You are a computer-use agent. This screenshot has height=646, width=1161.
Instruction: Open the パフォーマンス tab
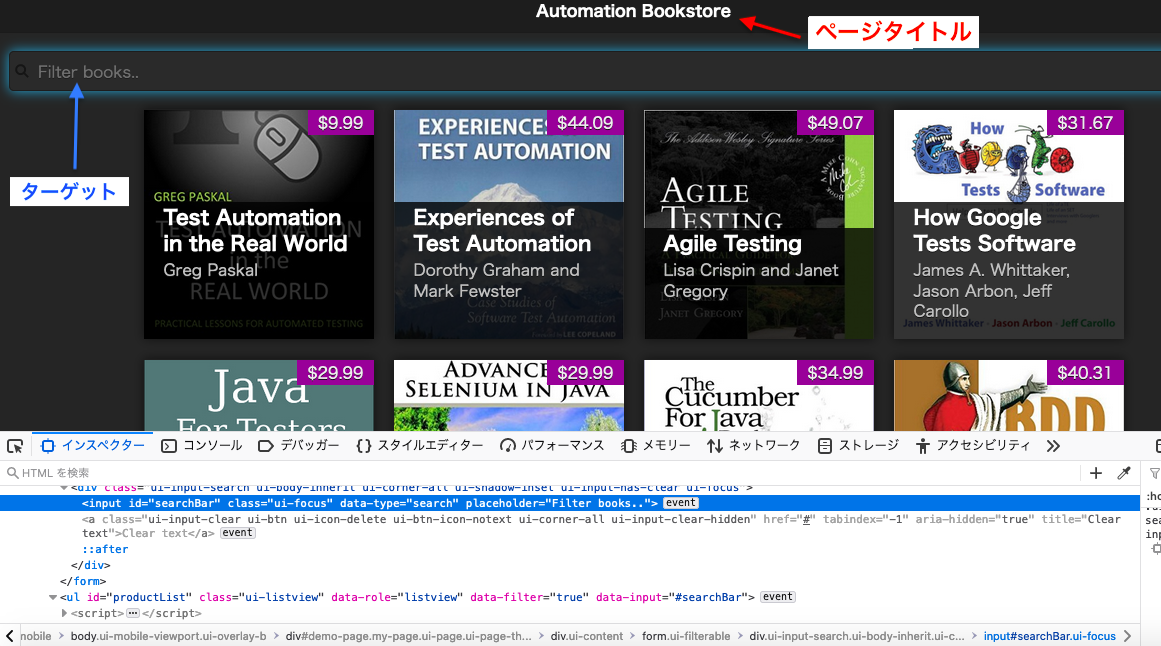[x=552, y=445]
